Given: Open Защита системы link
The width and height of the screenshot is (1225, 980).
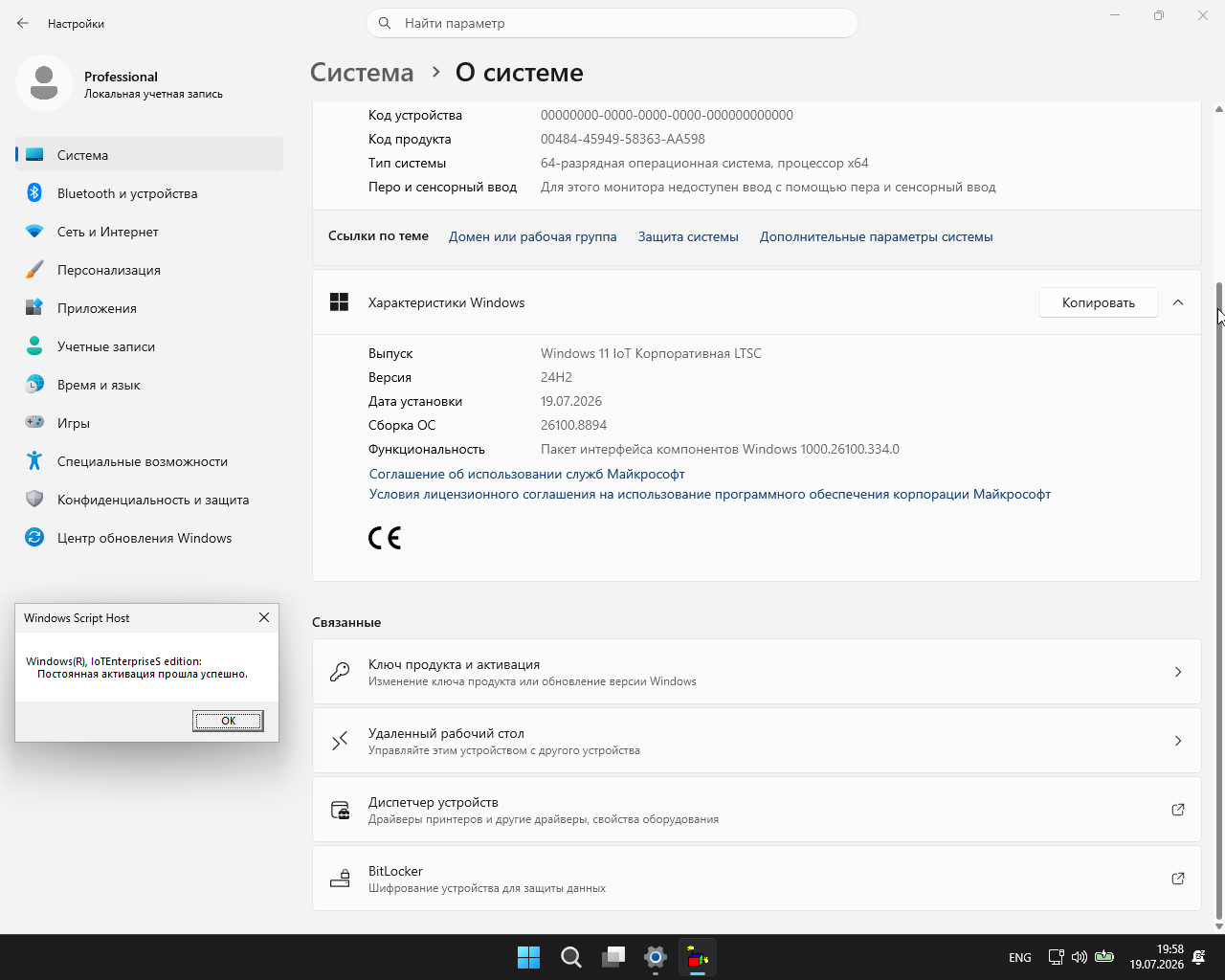Looking at the screenshot, I should [688, 236].
